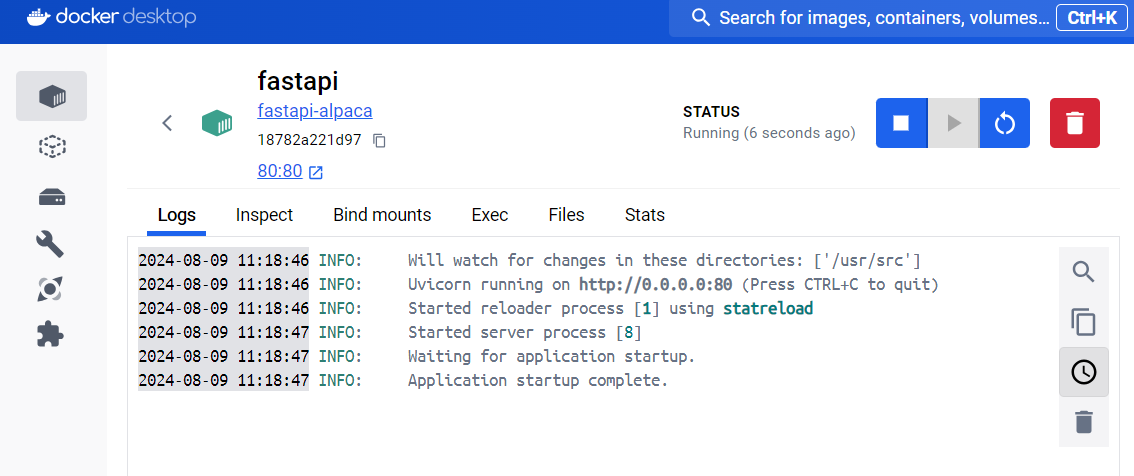Toggle log timestamps clock icon

[x=1083, y=372]
